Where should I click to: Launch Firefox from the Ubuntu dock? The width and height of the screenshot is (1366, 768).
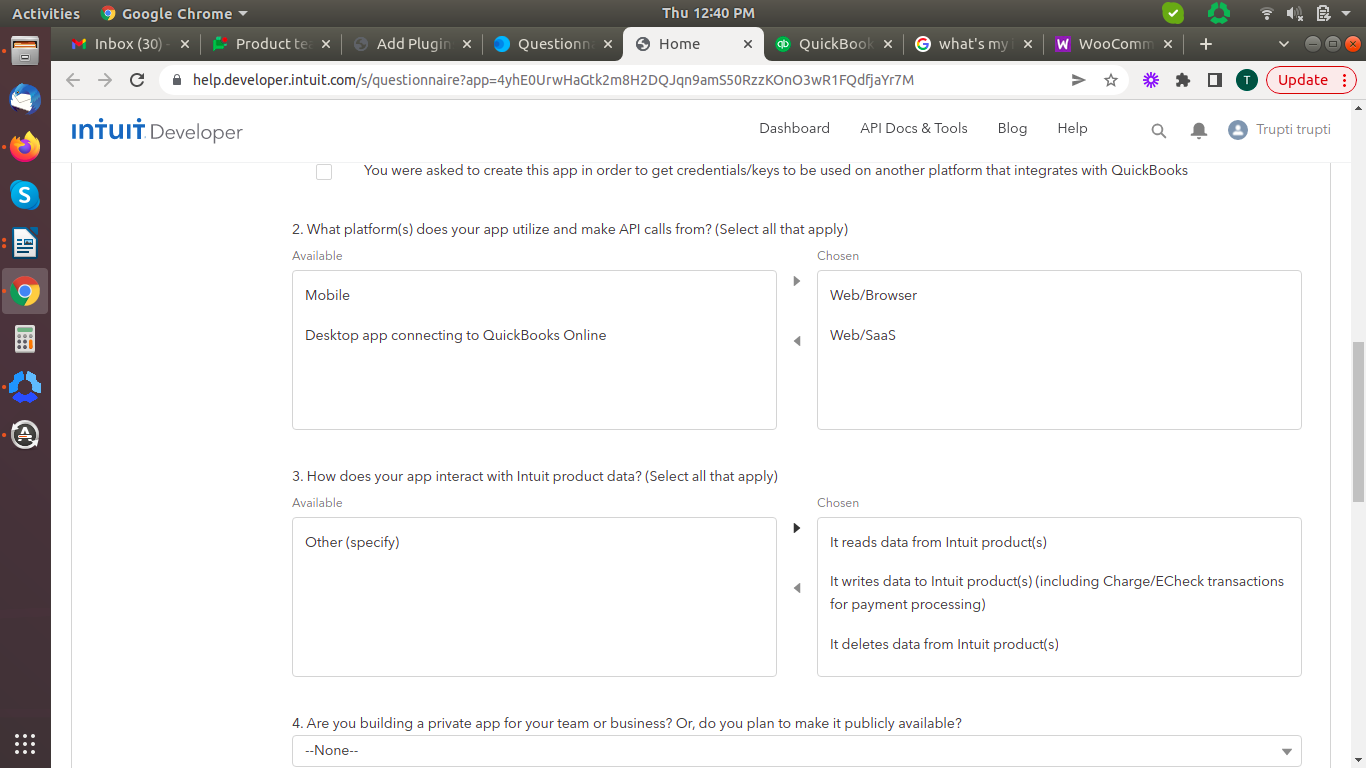(25, 147)
